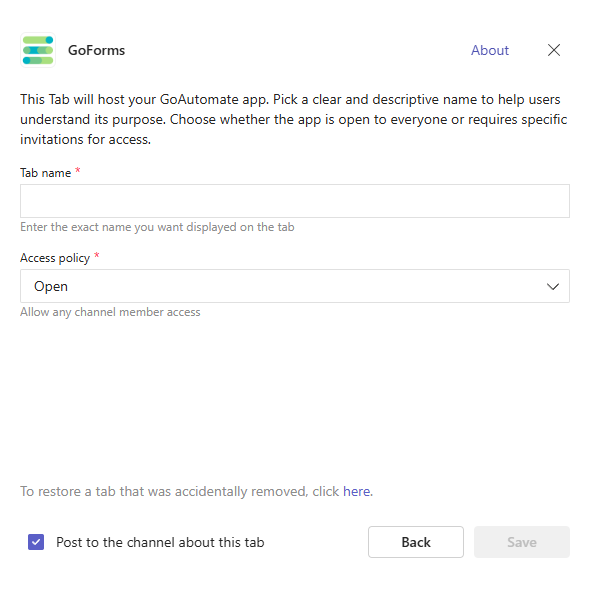Image resolution: width=590 pixels, height=592 pixels.
Task: Click the "Allow any channel member access" helper text
Action: point(110,312)
